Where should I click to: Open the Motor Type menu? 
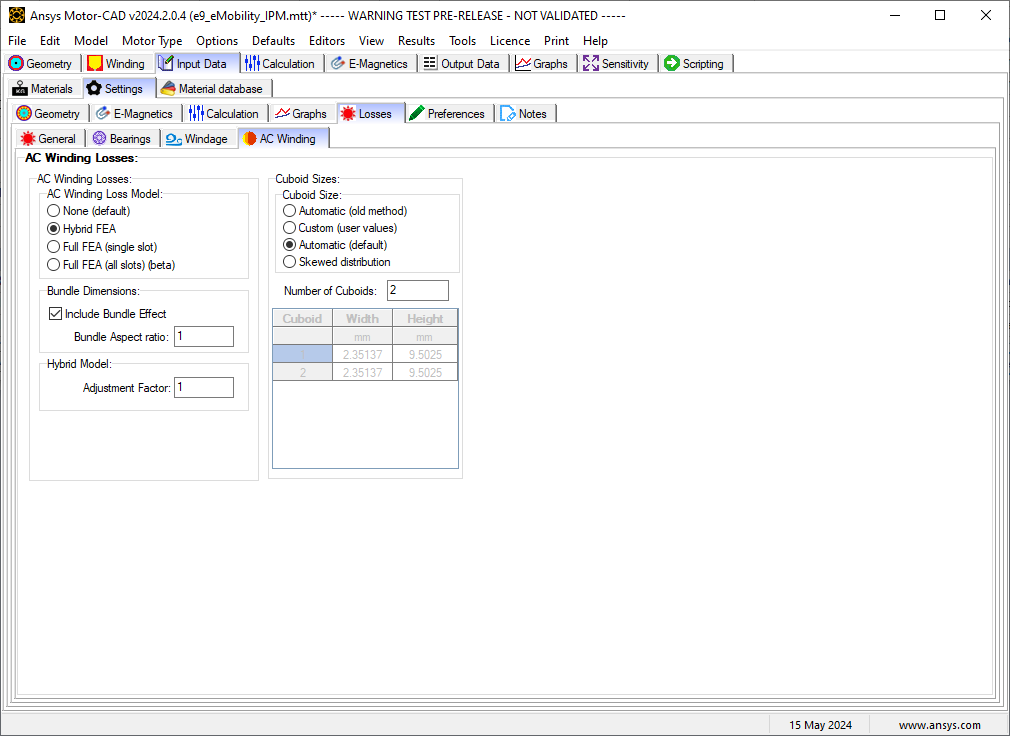click(x=152, y=41)
